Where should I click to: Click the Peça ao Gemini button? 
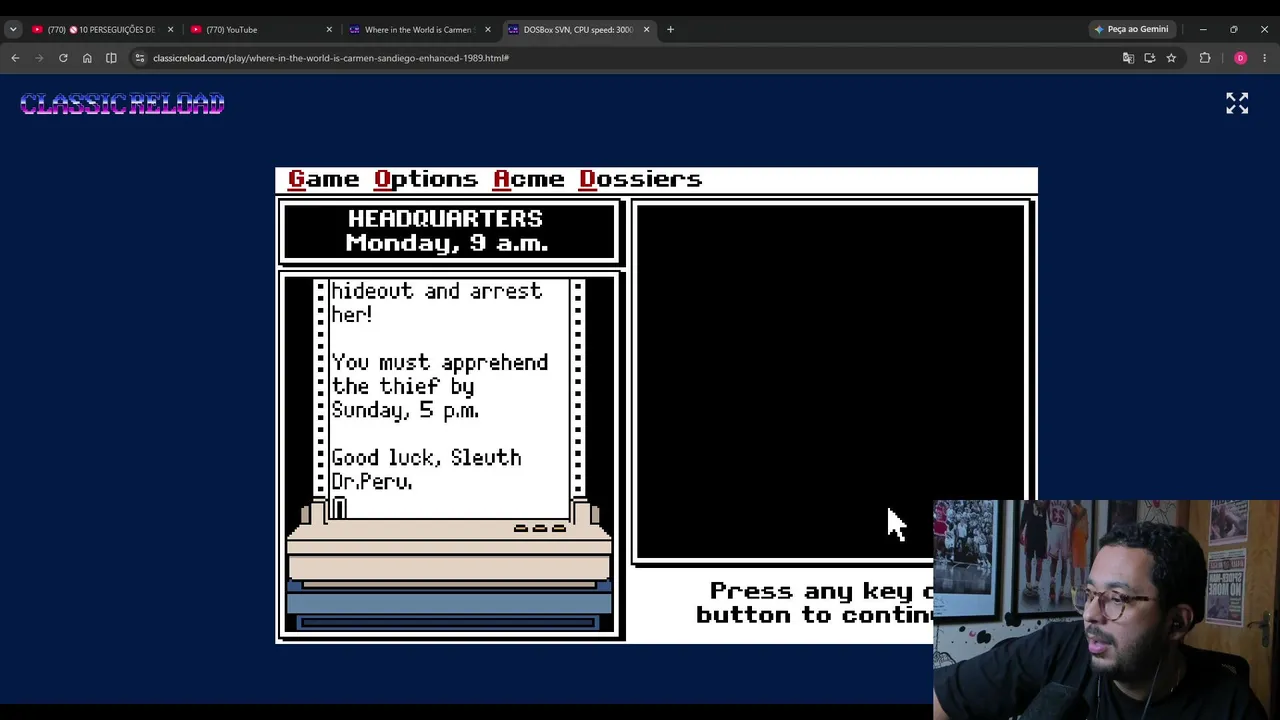pyautogui.click(x=1131, y=29)
